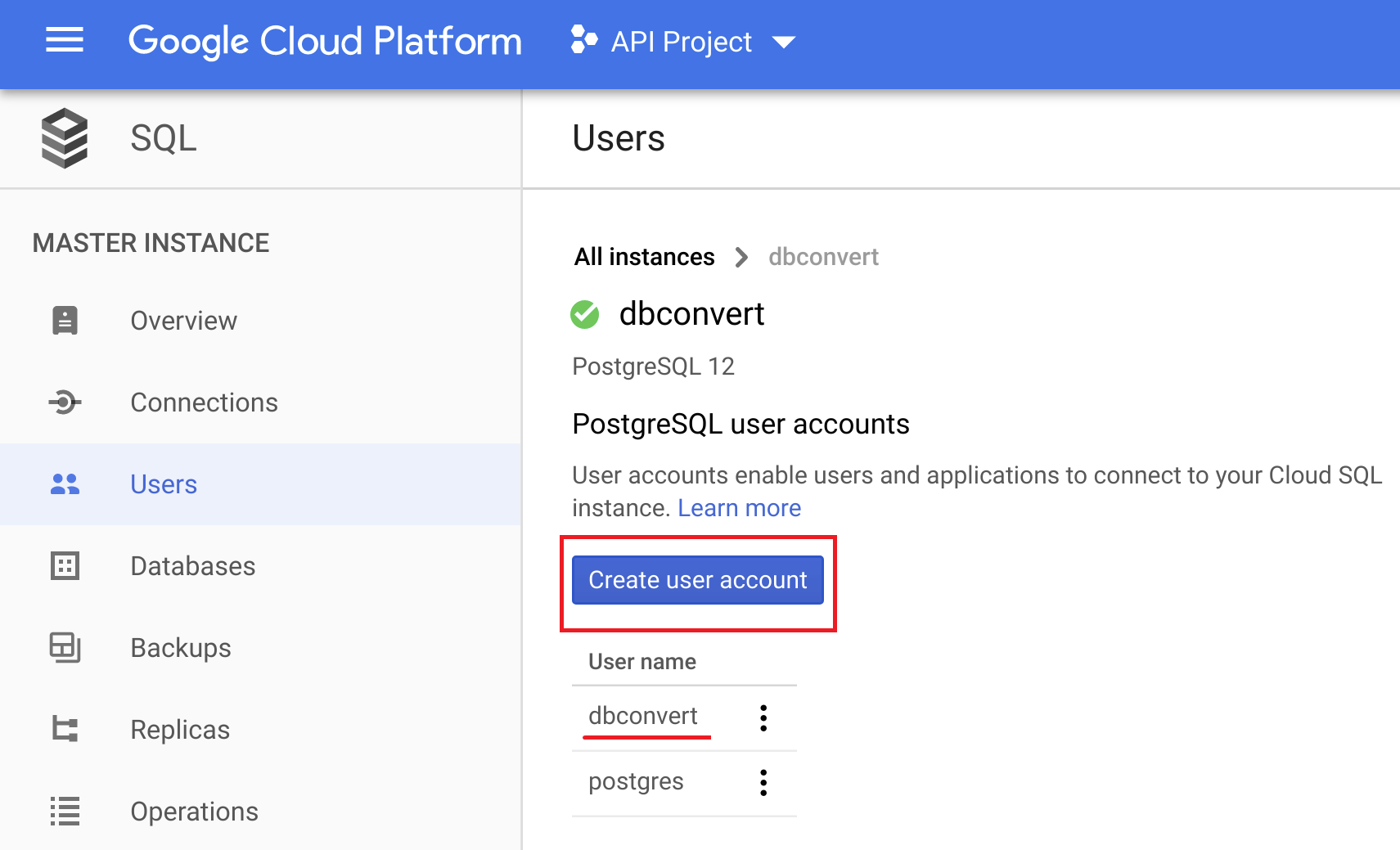1400x850 pixels.
Task: Click the dbconvert instance title
Action: [691, 313]
